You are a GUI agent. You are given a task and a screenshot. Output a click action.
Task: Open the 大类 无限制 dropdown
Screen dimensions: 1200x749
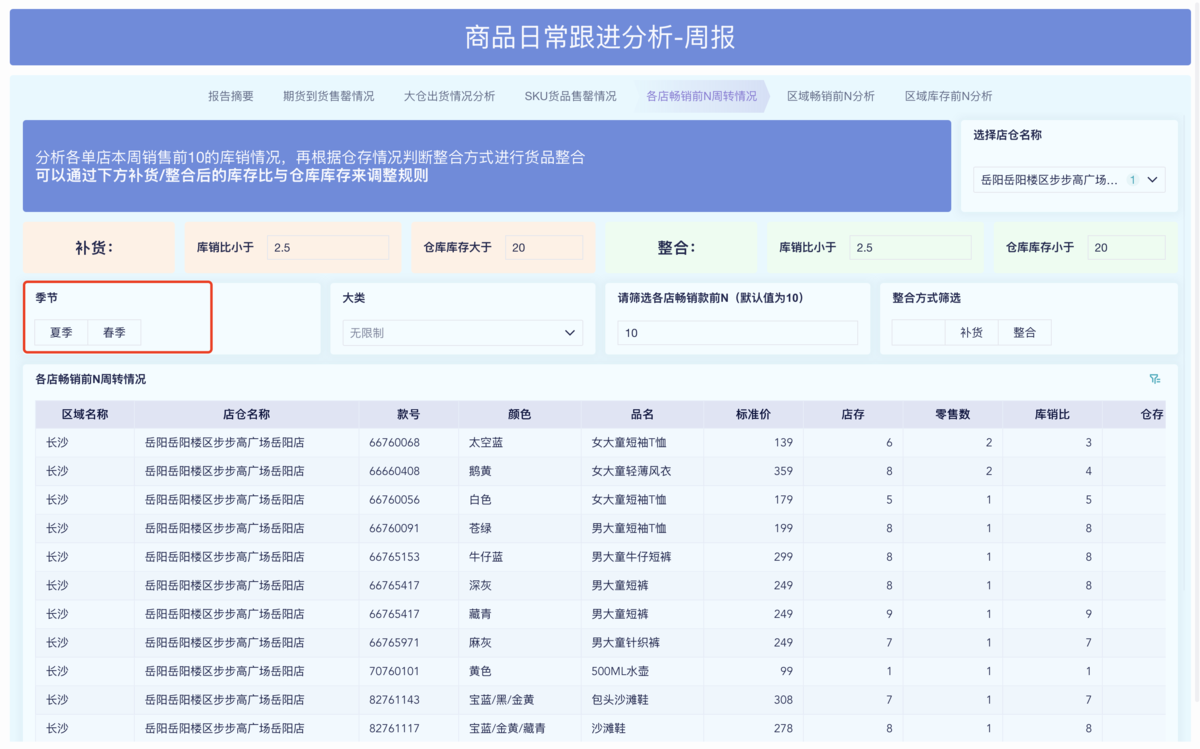pos(462,331)
